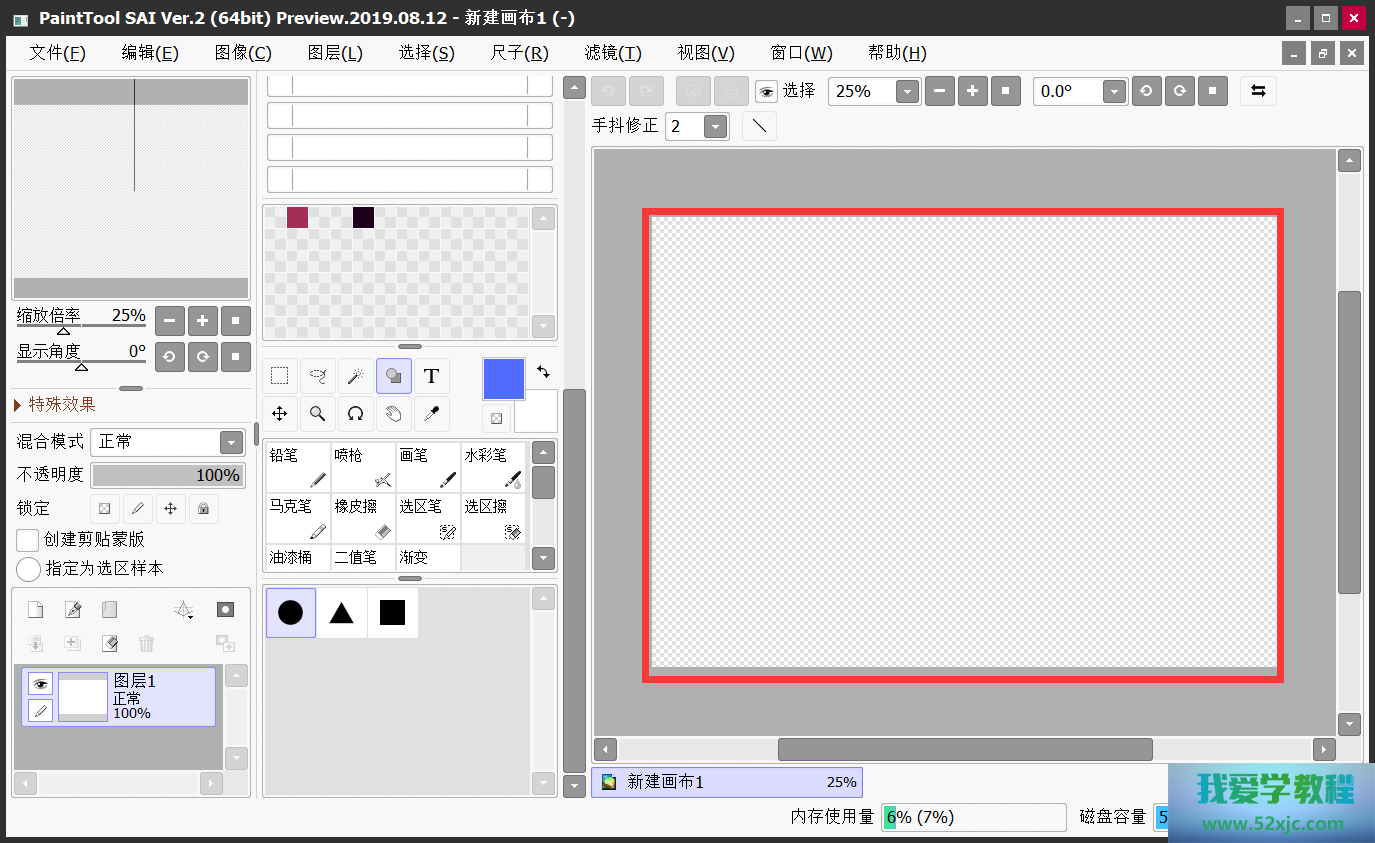This screenshot has height=843, width=1375.
Task: Choose the move tool
Action: tap(280, 413)
